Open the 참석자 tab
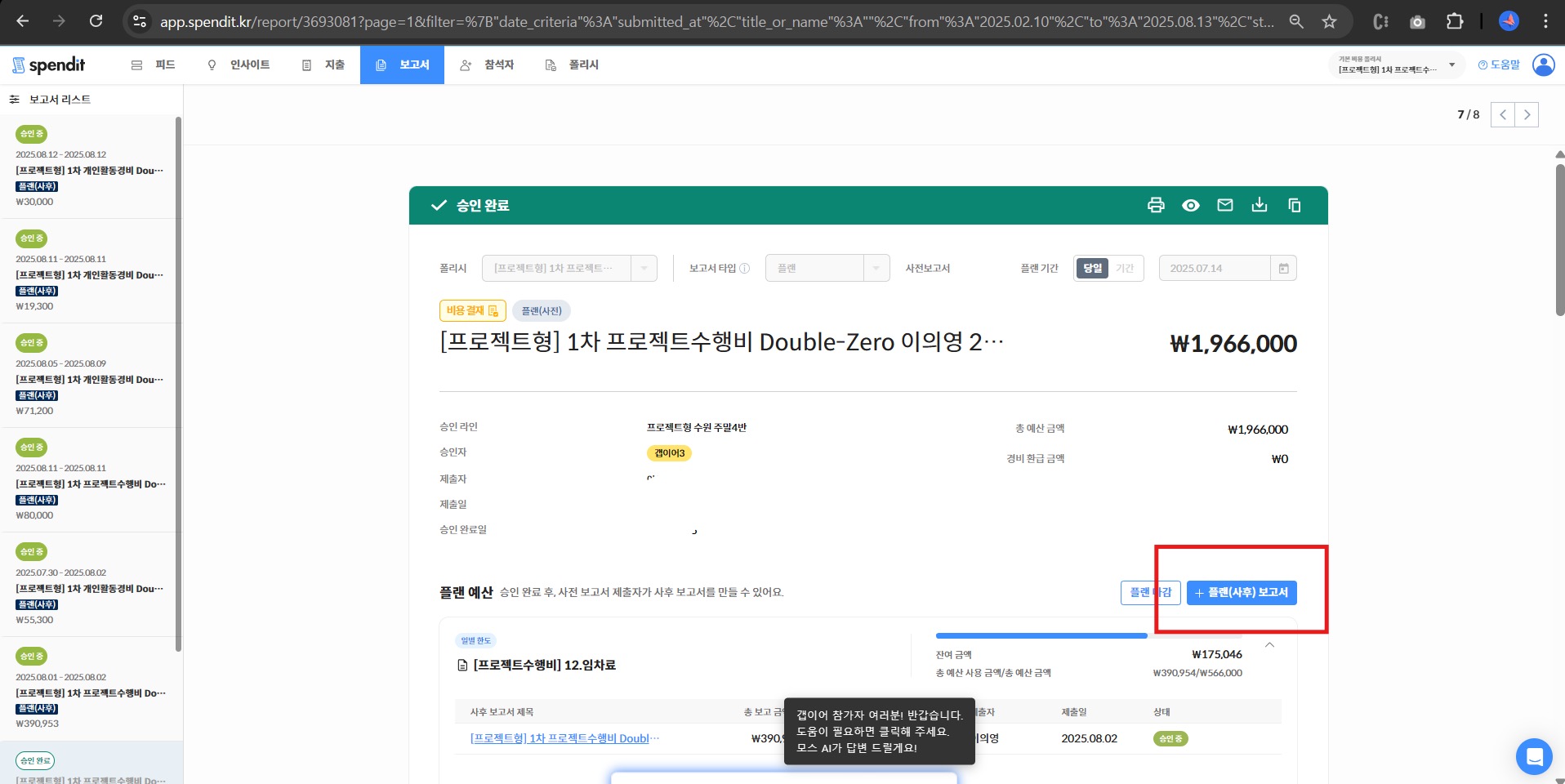 pyautogui.click(x=487, y=65)
